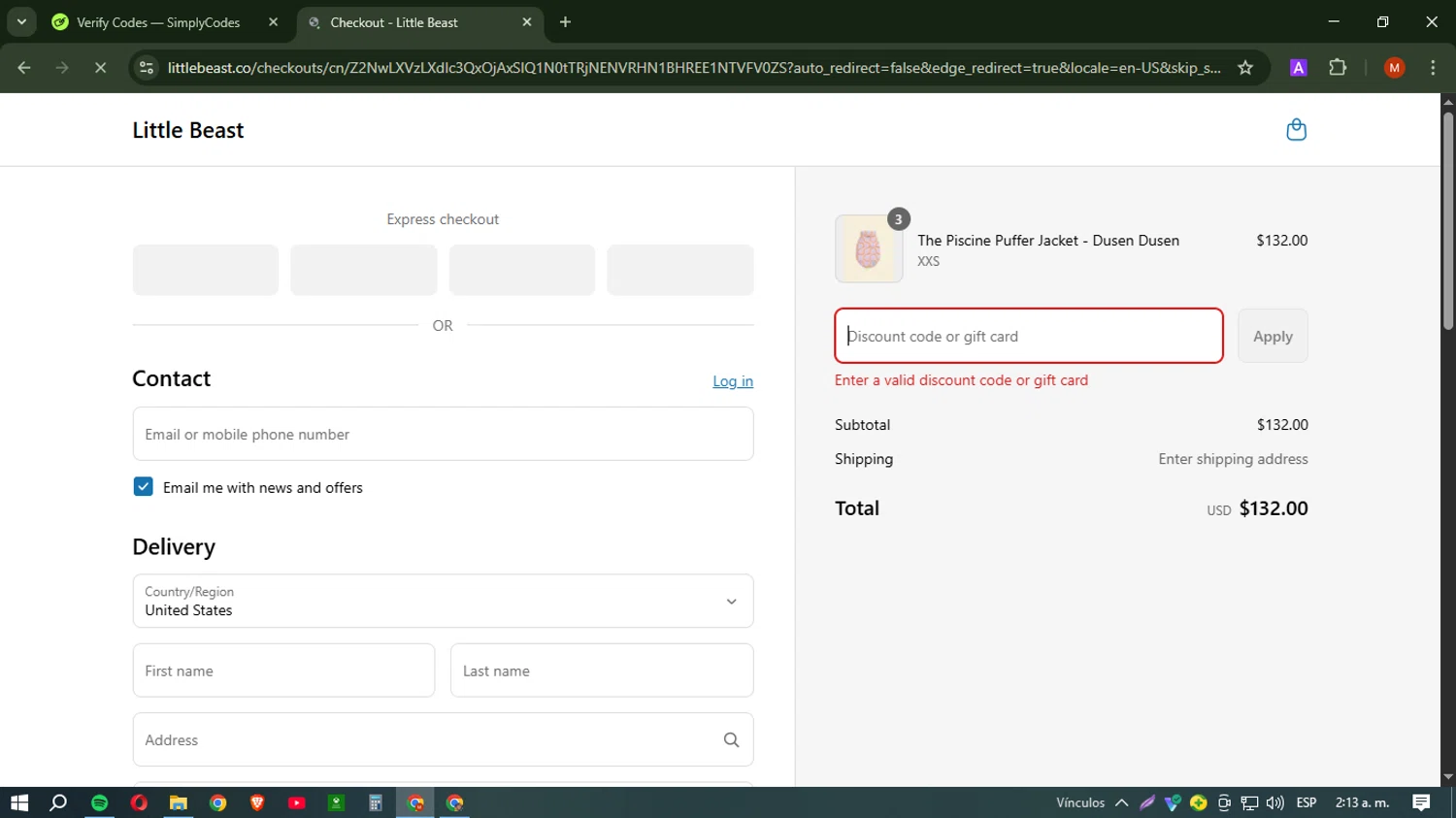Screen dimensions: 1456x818
Task: Focus the Email or mobile phone number field
Action: point(443,434)
